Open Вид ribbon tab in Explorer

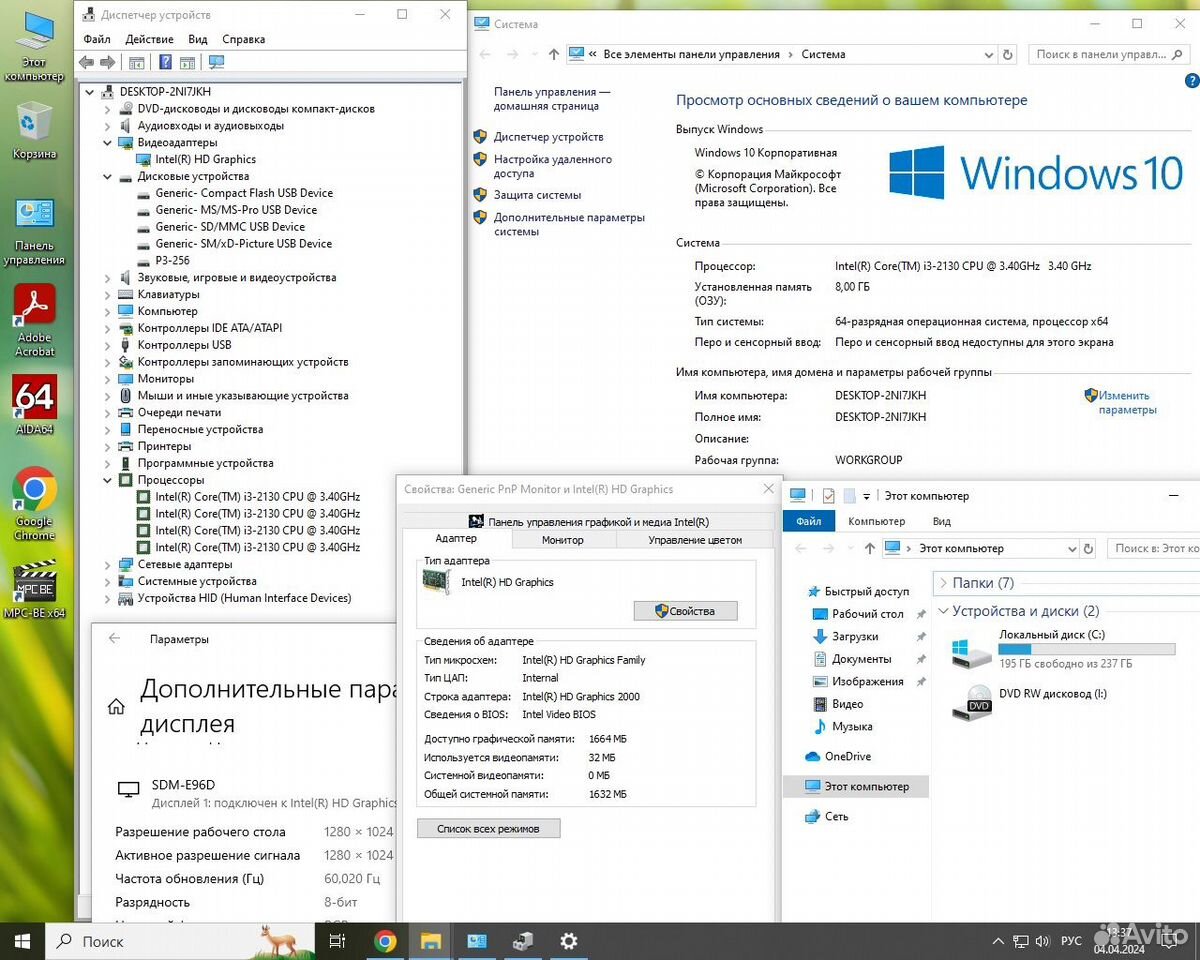click(941, 521)
